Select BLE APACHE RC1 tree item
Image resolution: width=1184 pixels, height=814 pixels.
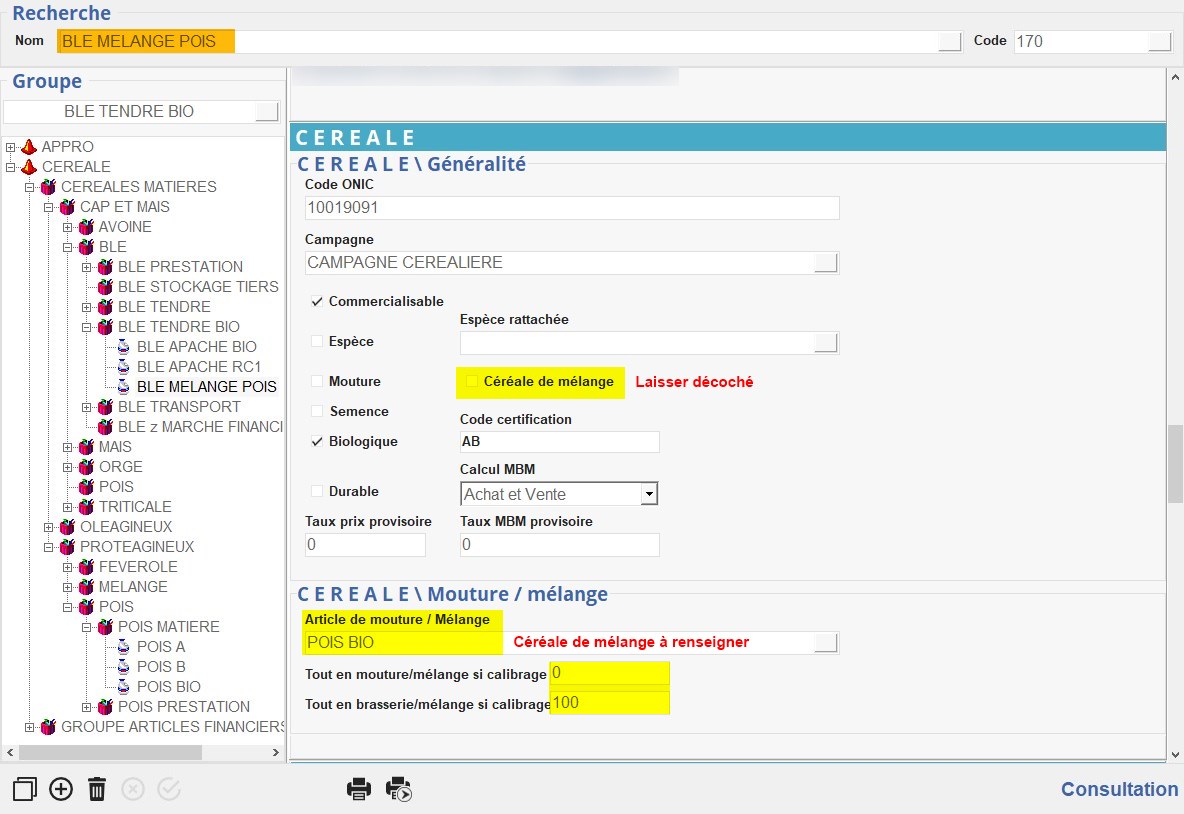(x=198, y=367)
